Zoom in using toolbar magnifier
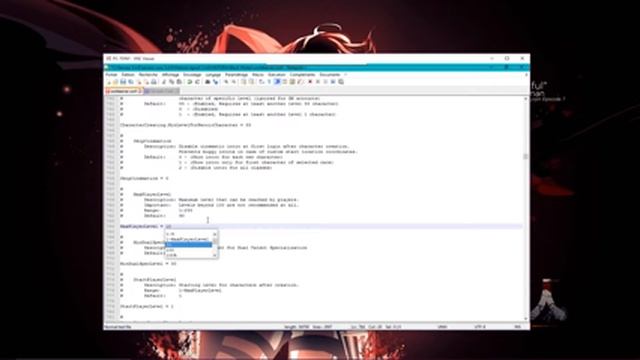 click(x=226, y=82)
